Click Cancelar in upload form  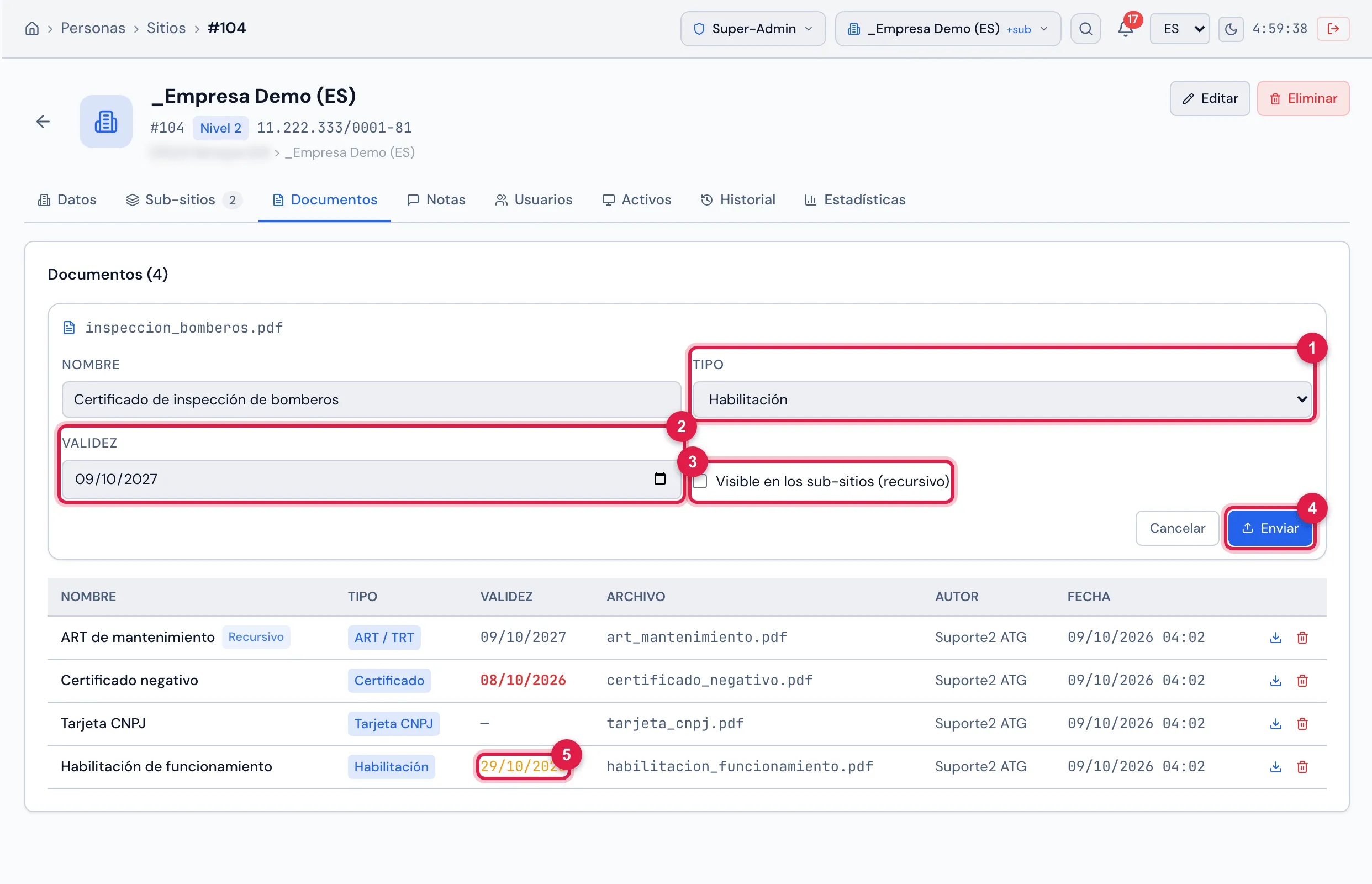(1177, 528)
